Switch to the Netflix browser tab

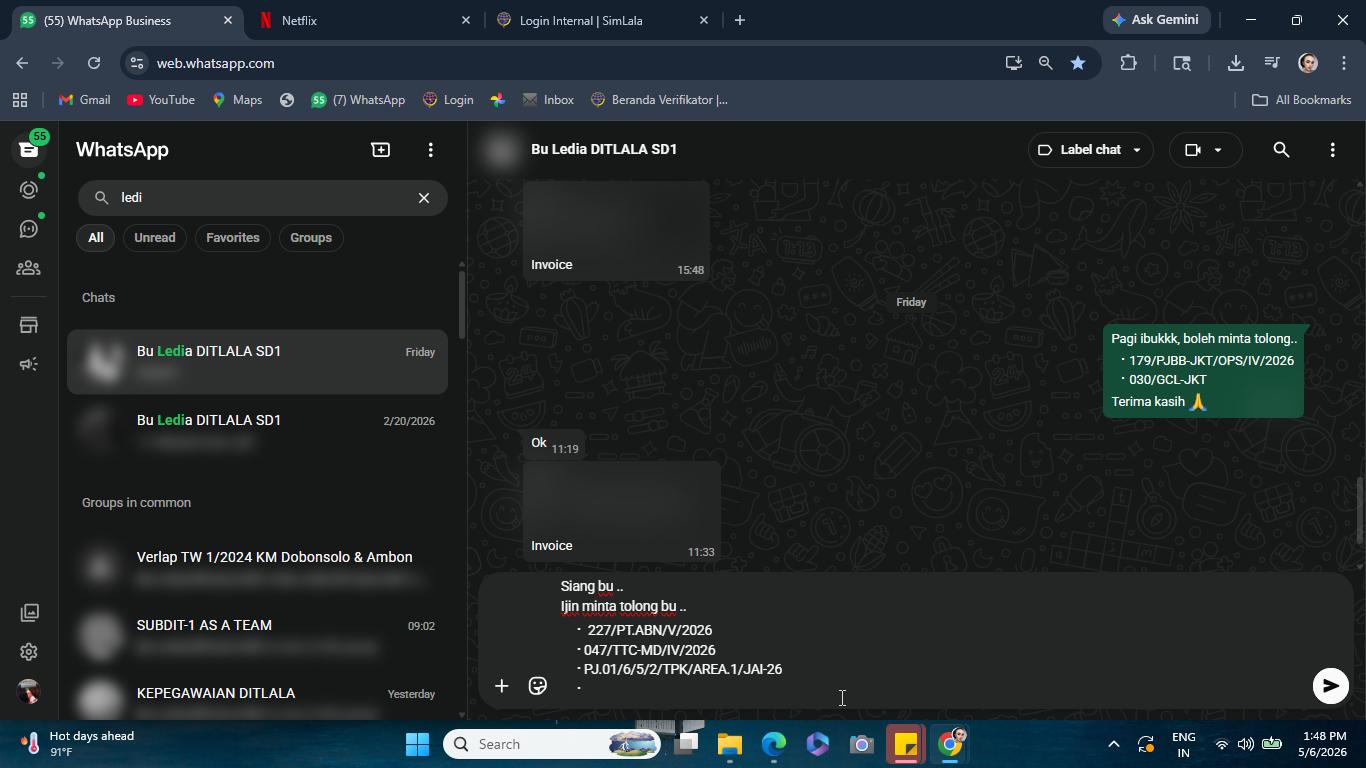[363, 20]
